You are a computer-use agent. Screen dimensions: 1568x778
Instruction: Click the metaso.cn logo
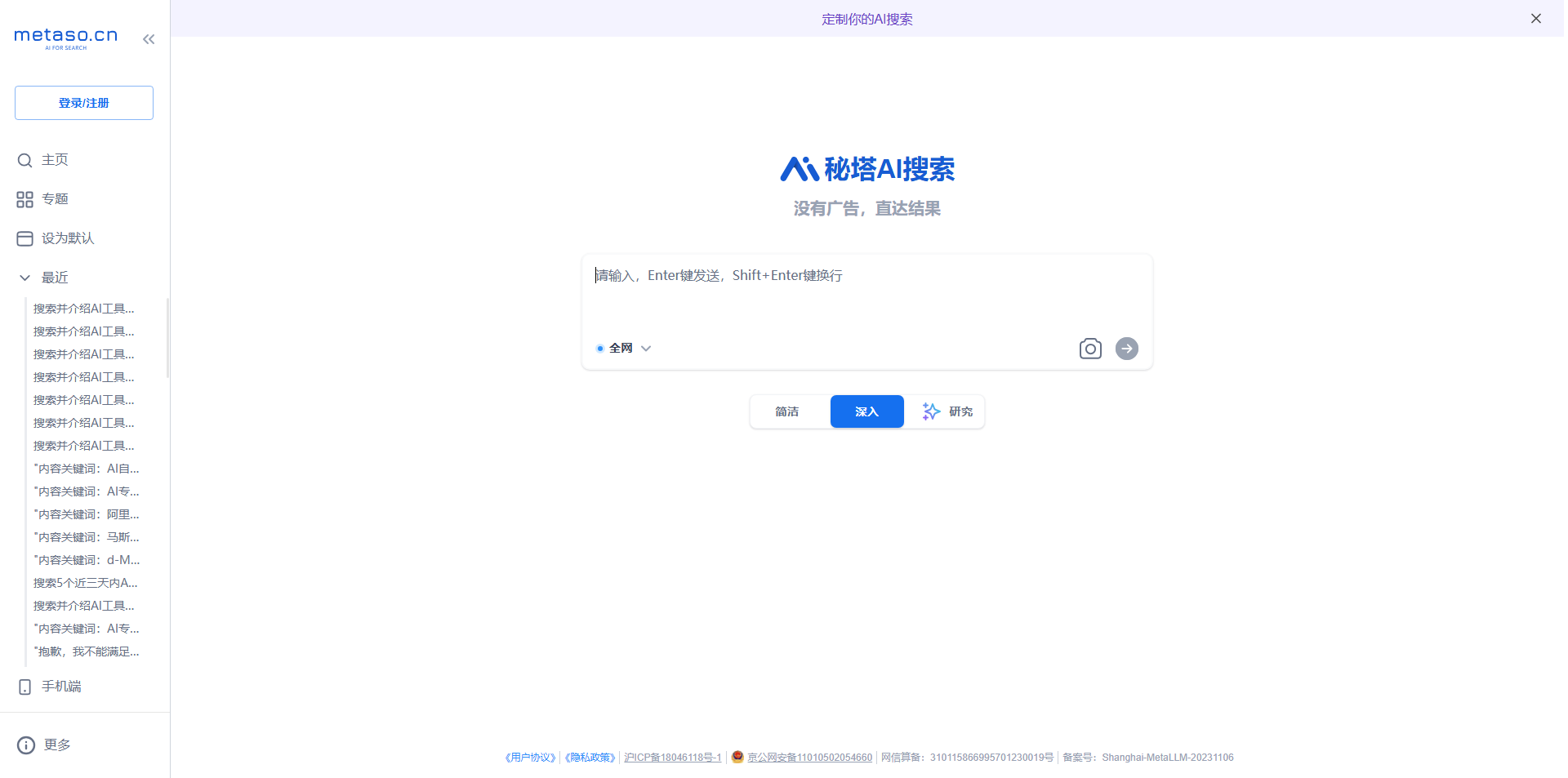pyautogui.click(x=66, y=38)
